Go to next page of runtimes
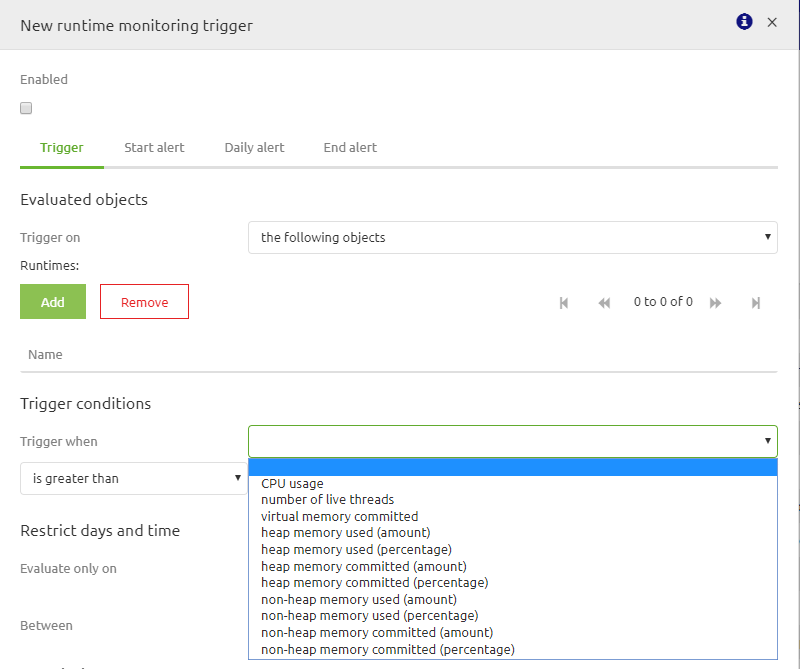Image resolution: width=800 pixels, height=669 pixels. click(x=716, y=302)
